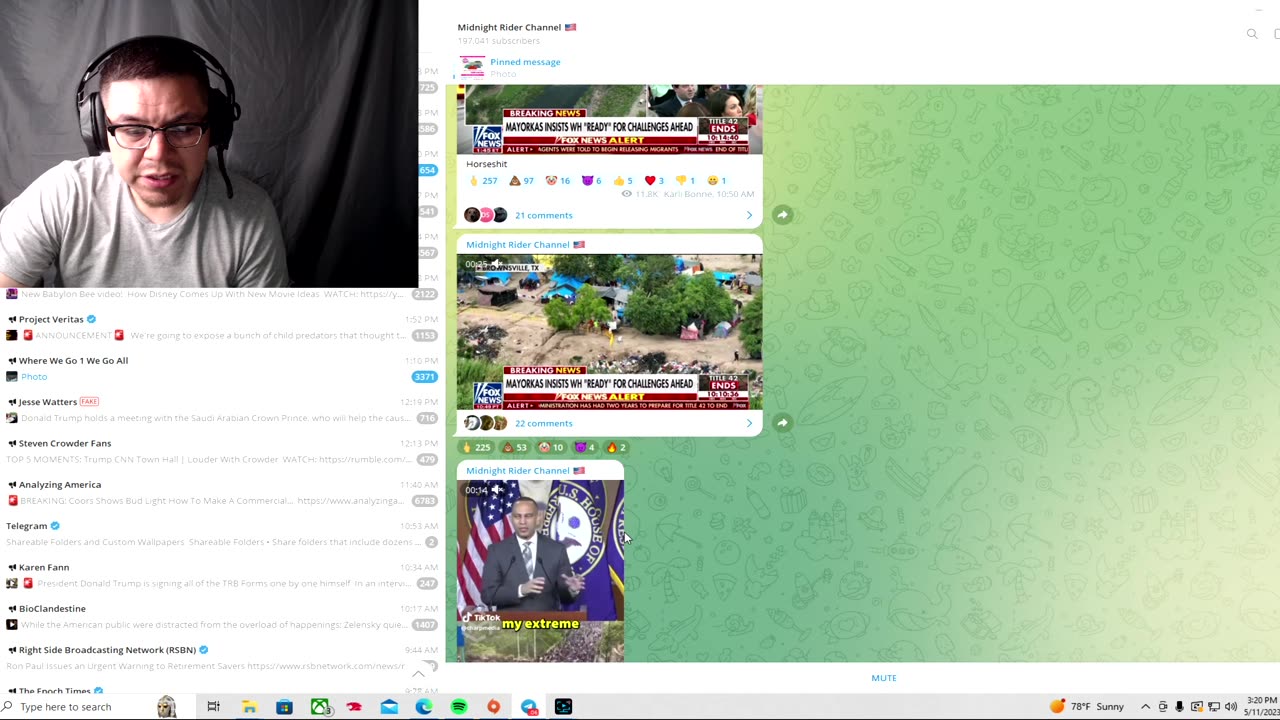This screenshot has height=720, width=1280.
Task: Open Origin app from taskbar
Action: [x=494, y=707]
